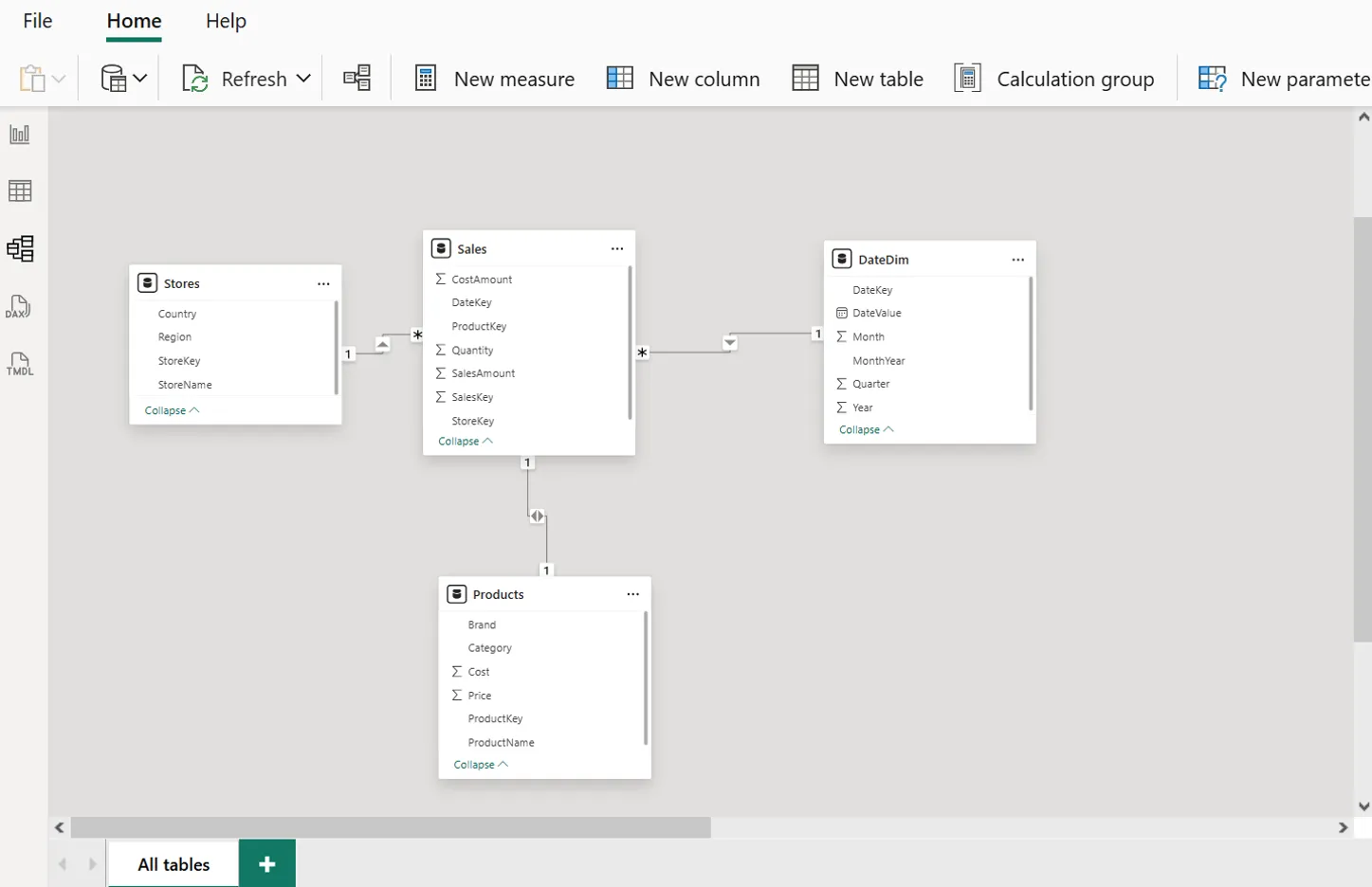Click the Calculation group icon
The image size is (1372, 887).
pos(967,78)
